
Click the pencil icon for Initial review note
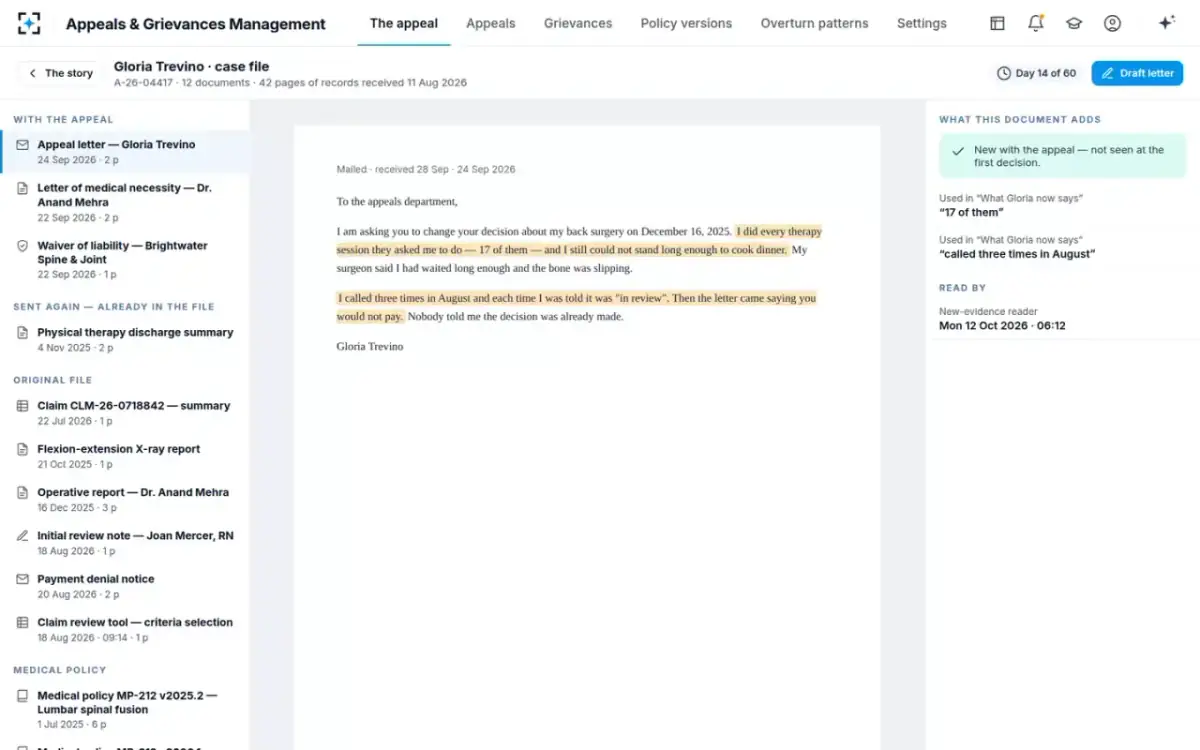coord(22,536)
